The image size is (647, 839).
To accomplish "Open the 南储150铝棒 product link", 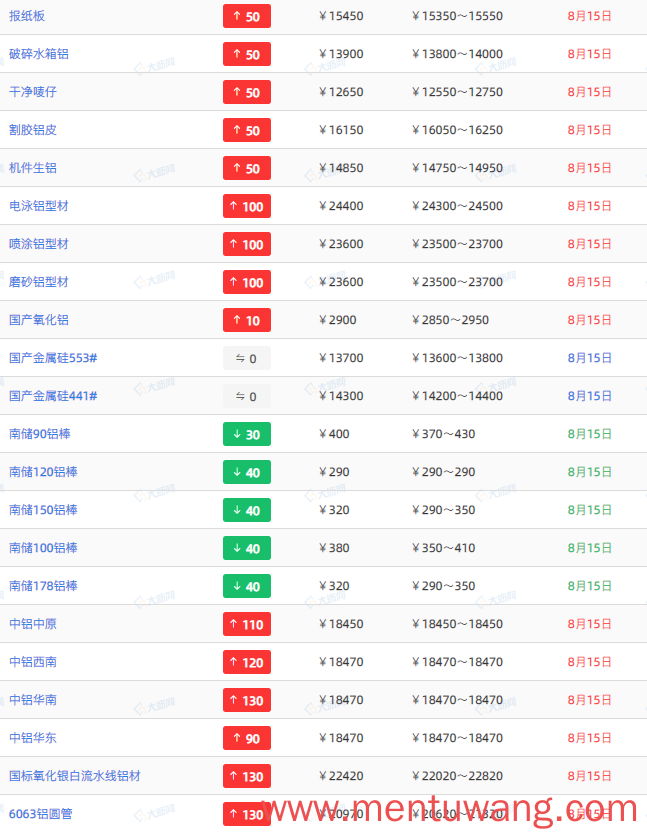I will [43, 510].
